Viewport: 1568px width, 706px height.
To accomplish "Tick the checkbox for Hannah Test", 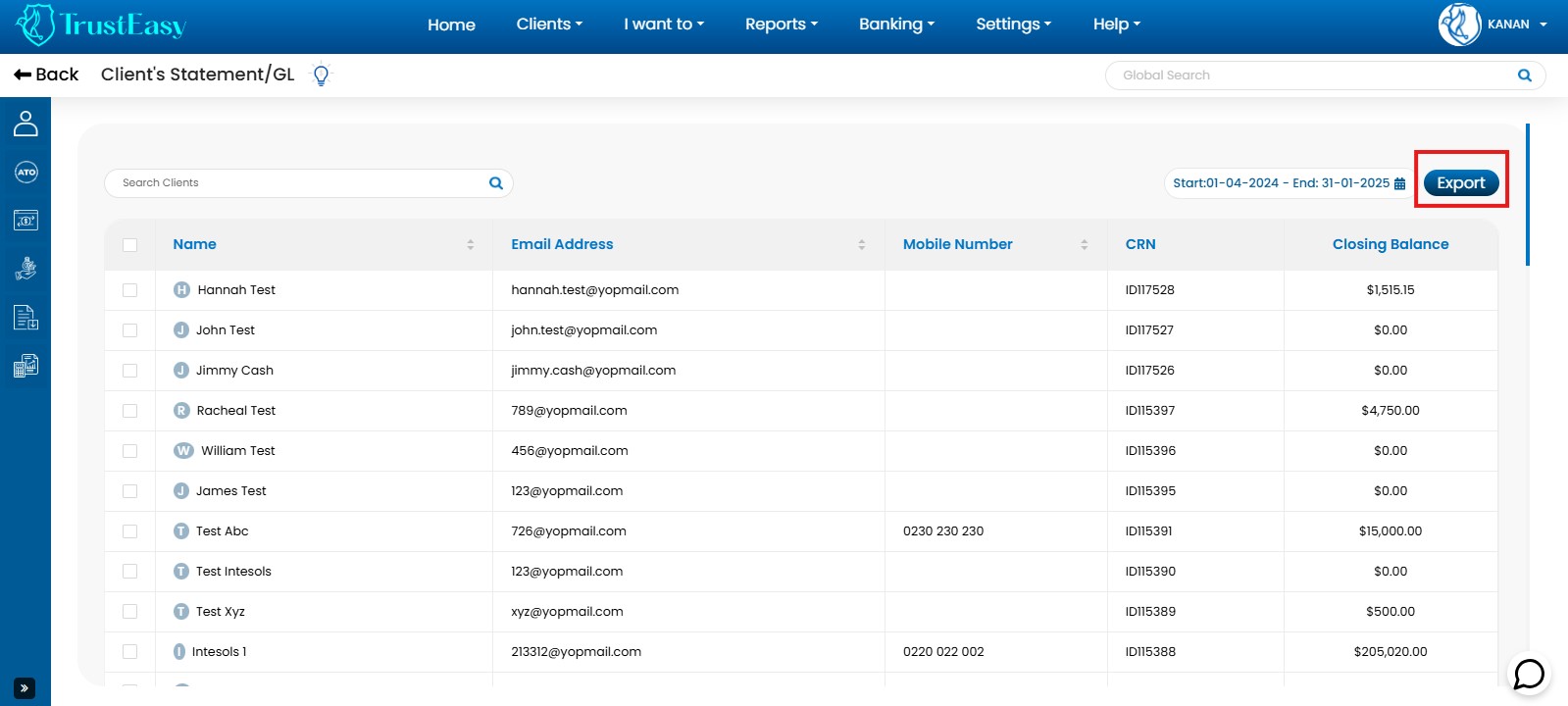I will [130, 290].
